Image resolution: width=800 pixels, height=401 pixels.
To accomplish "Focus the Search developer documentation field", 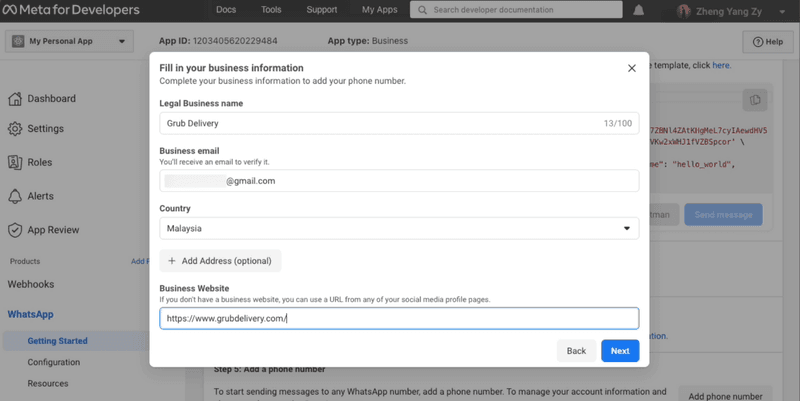I will (x=516, y=10).
